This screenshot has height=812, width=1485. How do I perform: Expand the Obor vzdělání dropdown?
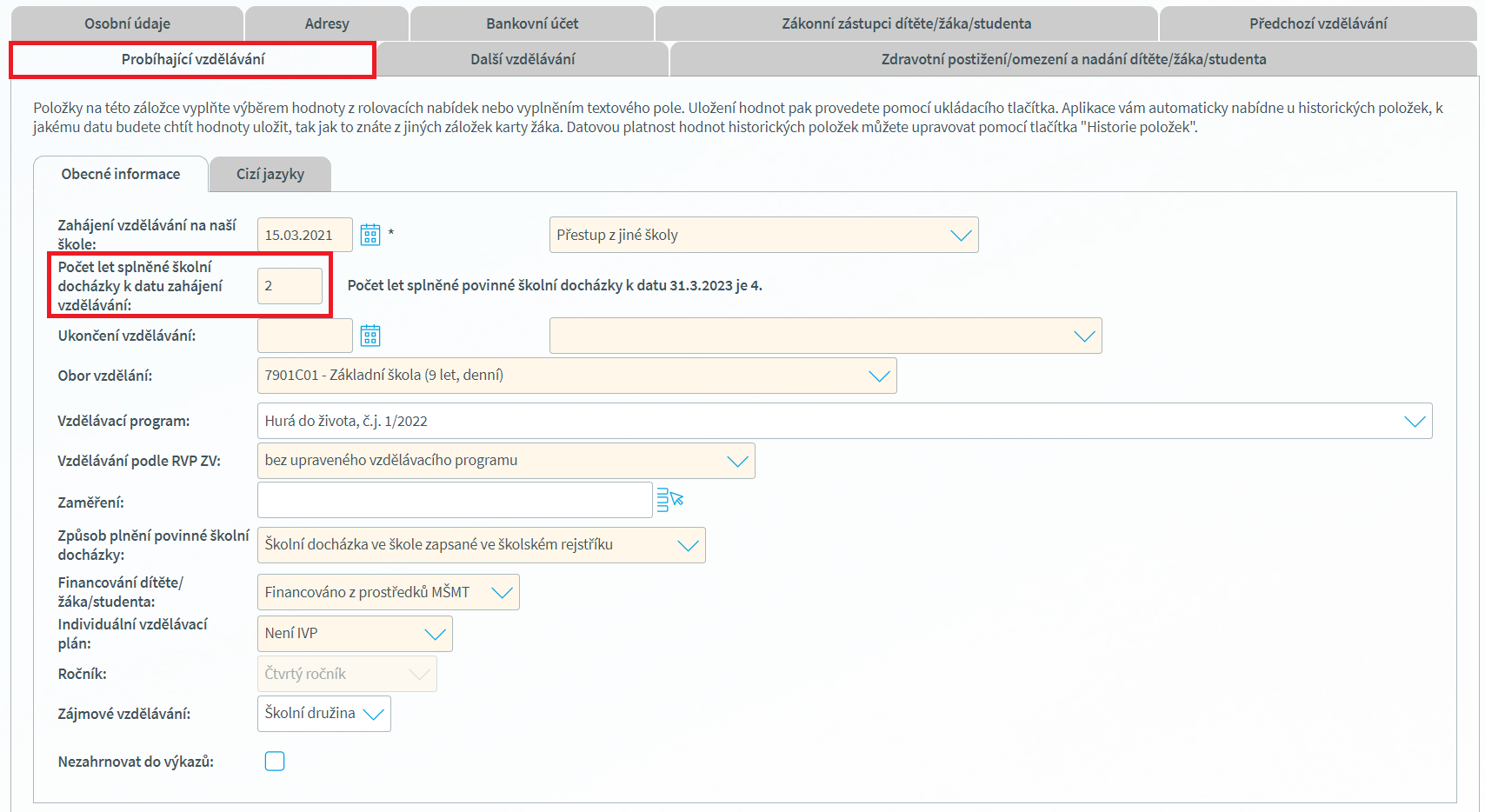[576, 376]
